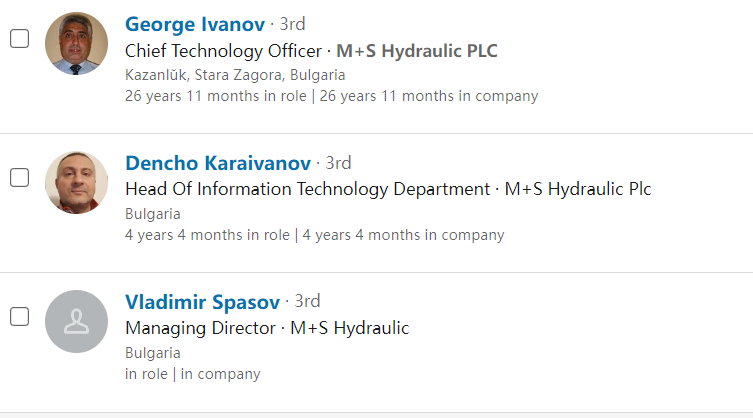Open the George Ivanov profile link
The image size is (753, 418).
(x=195, y=24)
